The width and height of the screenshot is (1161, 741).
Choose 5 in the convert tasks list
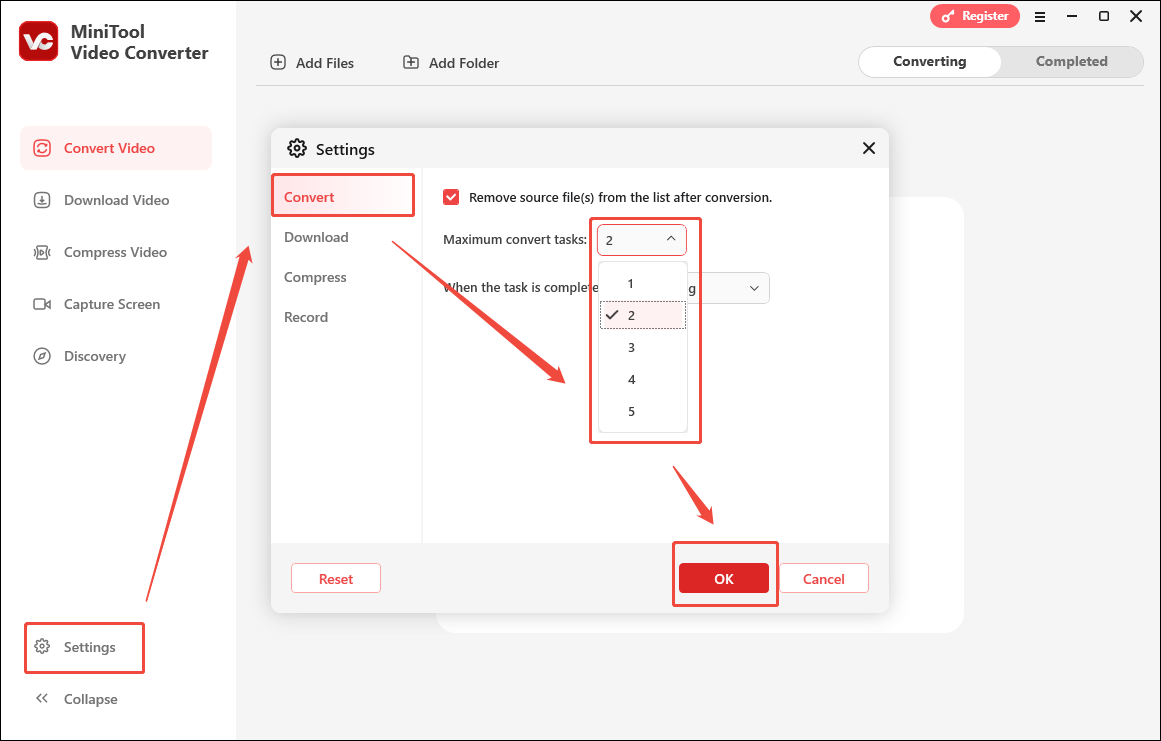click(x=642, y=411)
